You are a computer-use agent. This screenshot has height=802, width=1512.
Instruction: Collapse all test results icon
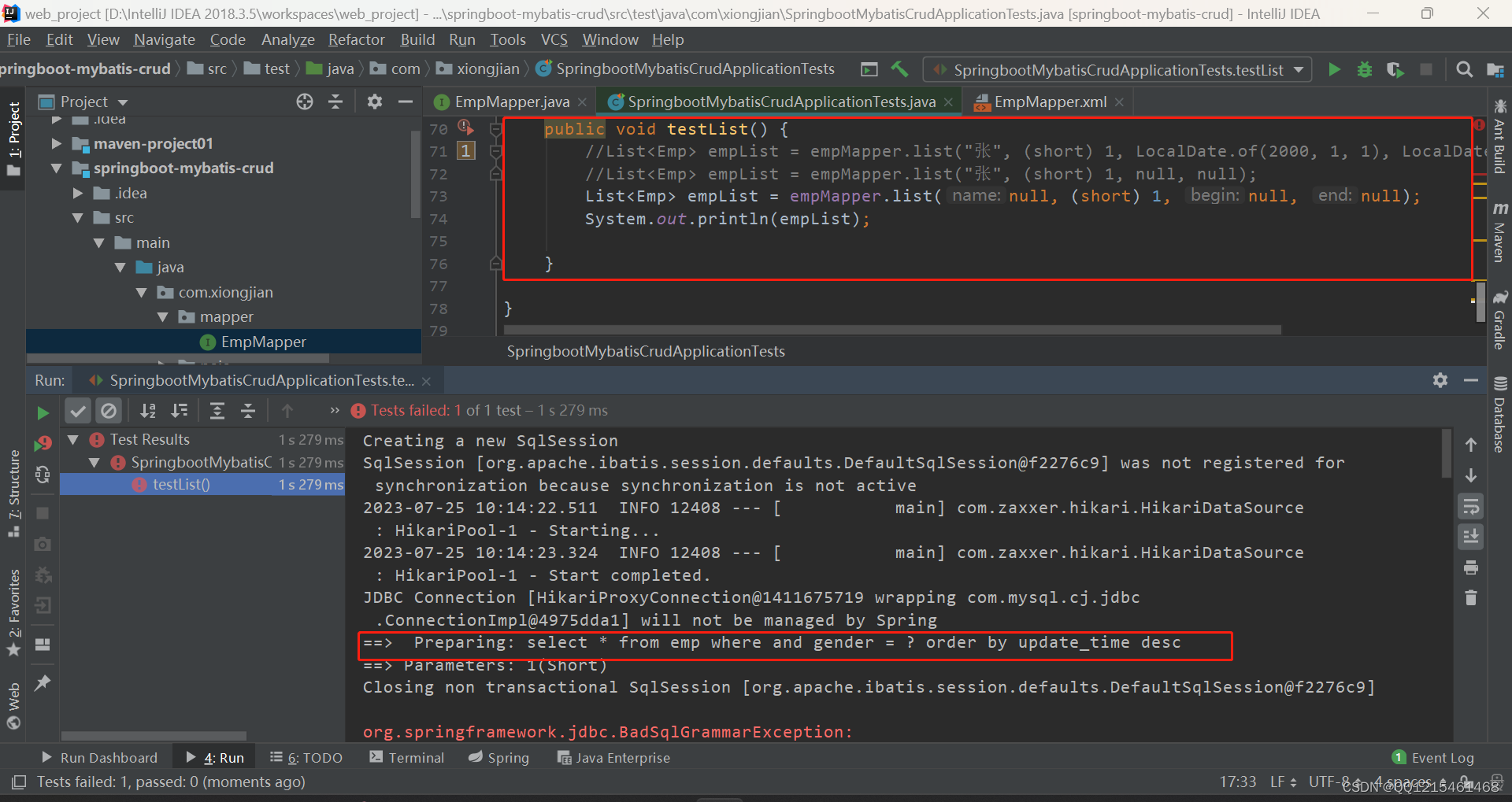click(248, 410)
